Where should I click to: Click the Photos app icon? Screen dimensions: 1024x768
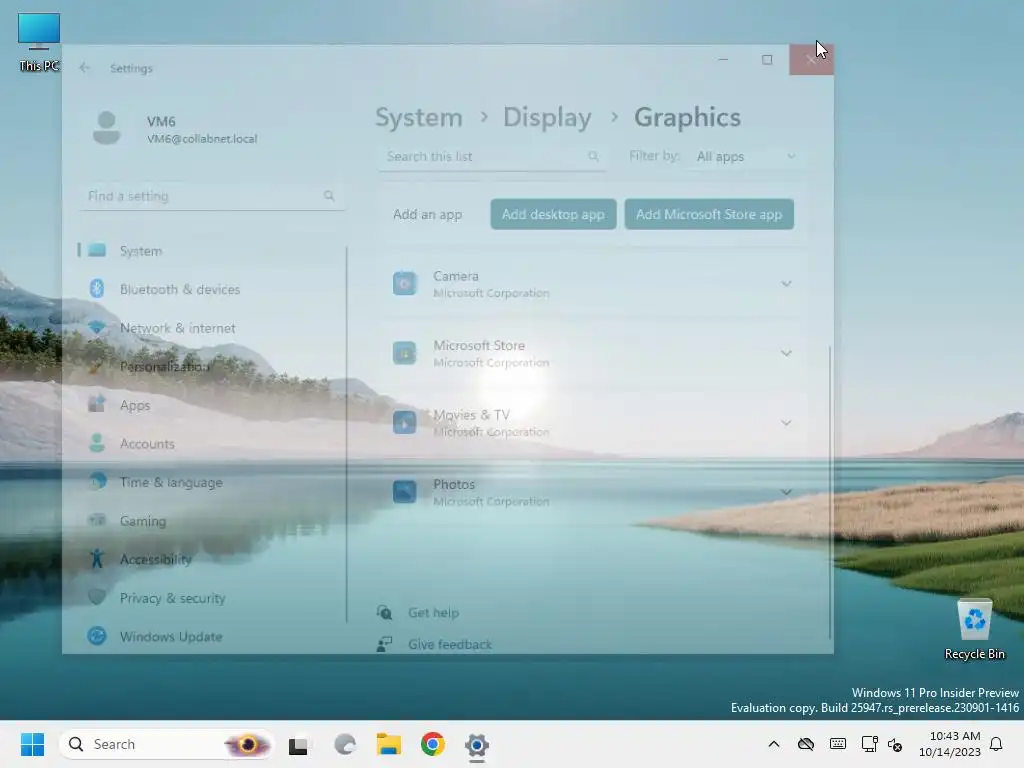click(x=404, y=492)
